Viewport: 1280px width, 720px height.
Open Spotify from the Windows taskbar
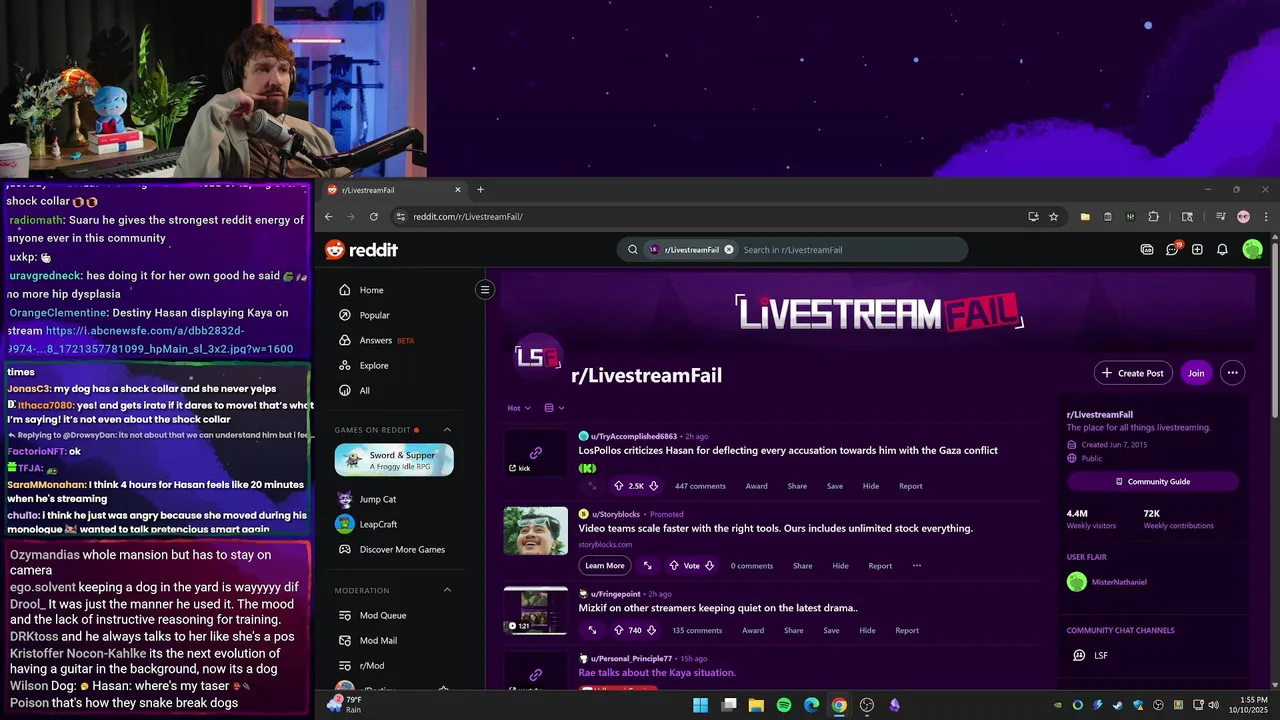click(784, 705)
